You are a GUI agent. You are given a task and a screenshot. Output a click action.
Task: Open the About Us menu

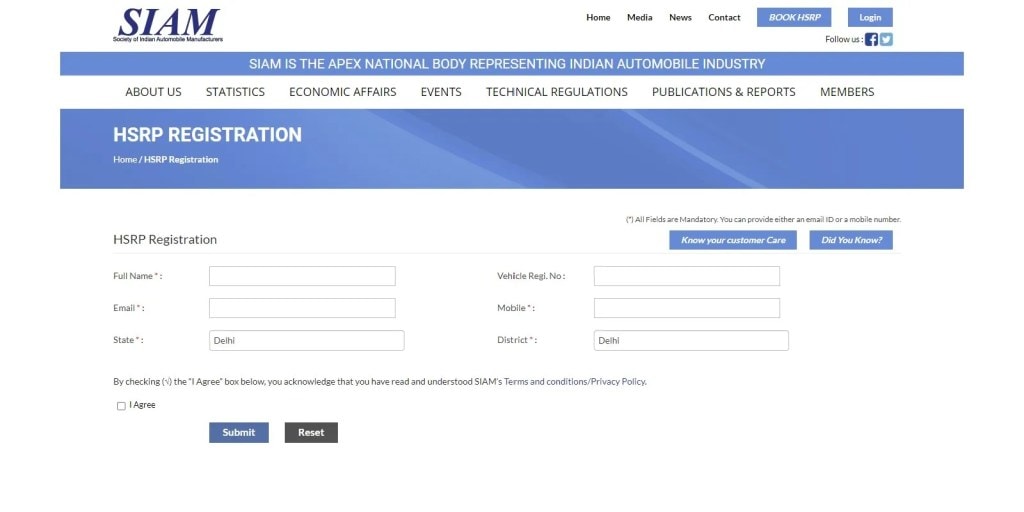coord(153,92)
